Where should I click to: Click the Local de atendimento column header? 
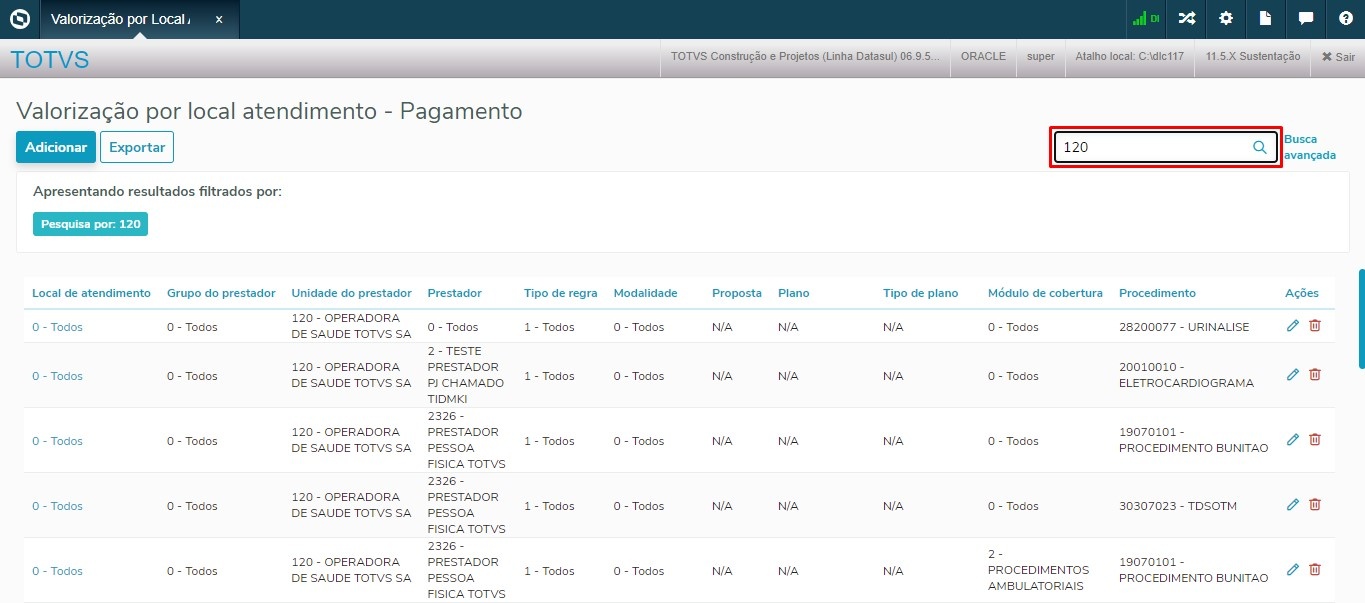91,293
